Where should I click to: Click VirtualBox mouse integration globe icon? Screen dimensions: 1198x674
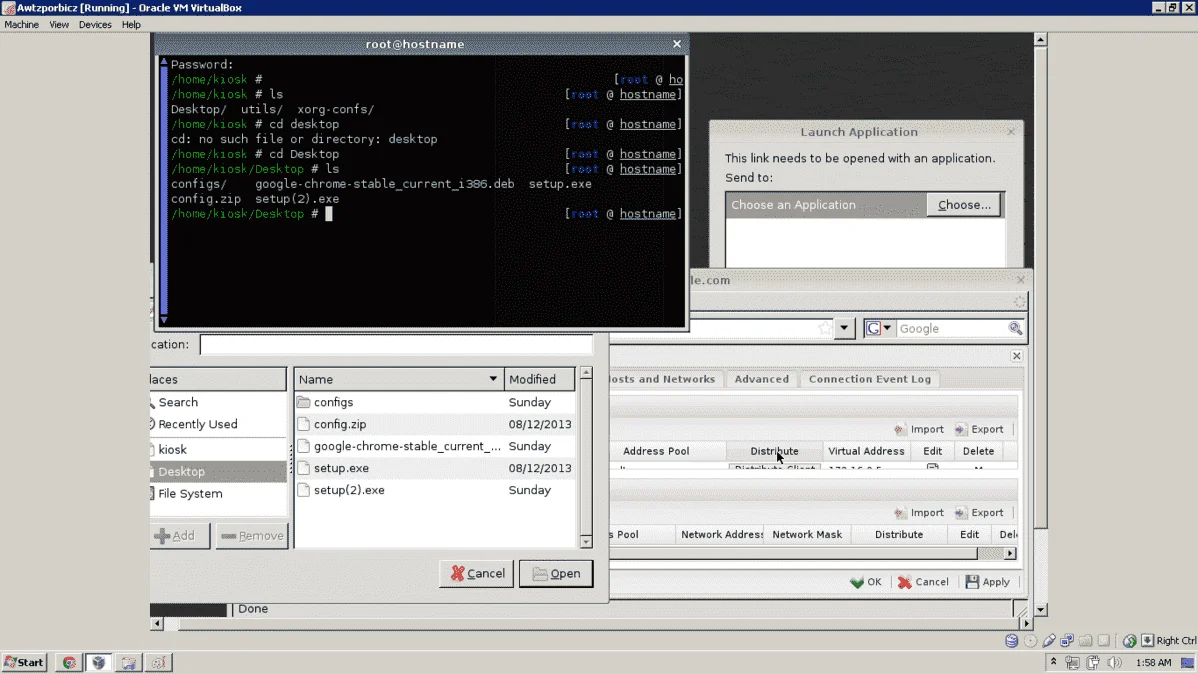click(x=1129, y=640)
